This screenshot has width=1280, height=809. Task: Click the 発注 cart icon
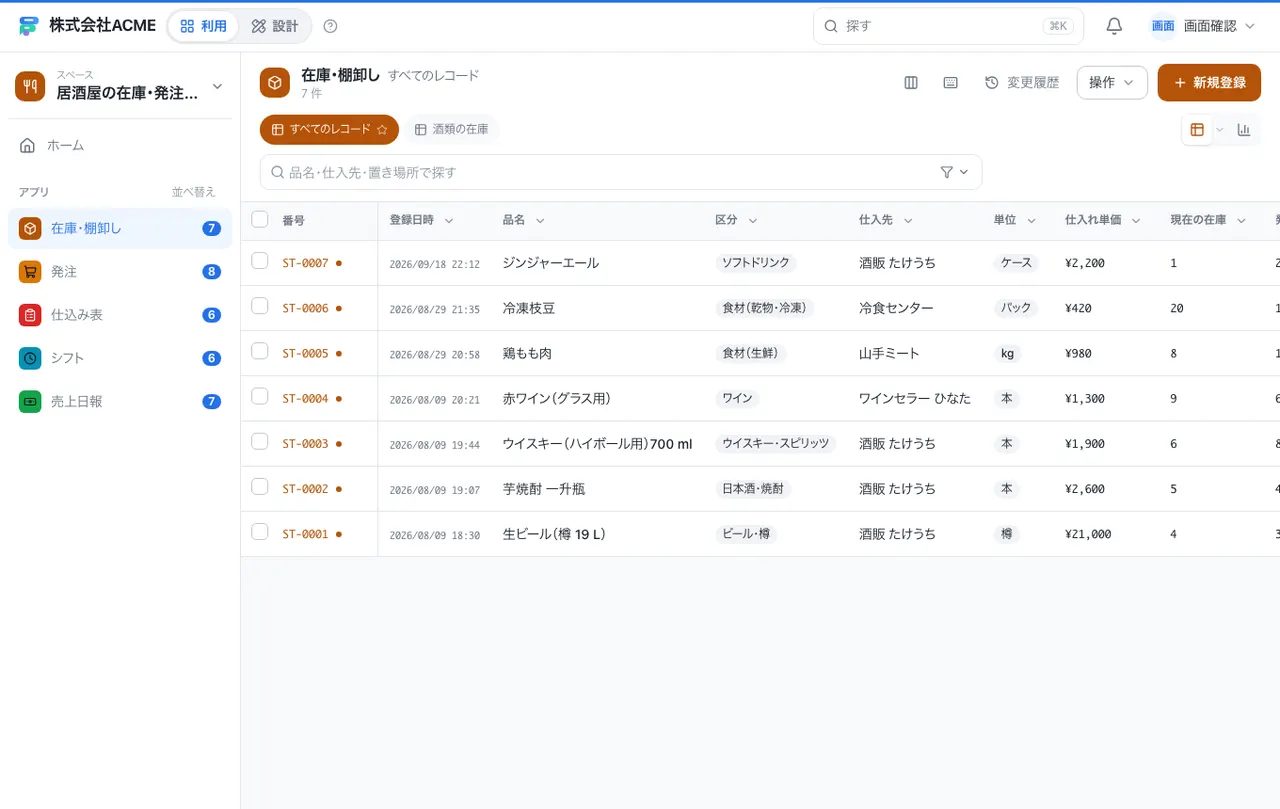point(30,272)
